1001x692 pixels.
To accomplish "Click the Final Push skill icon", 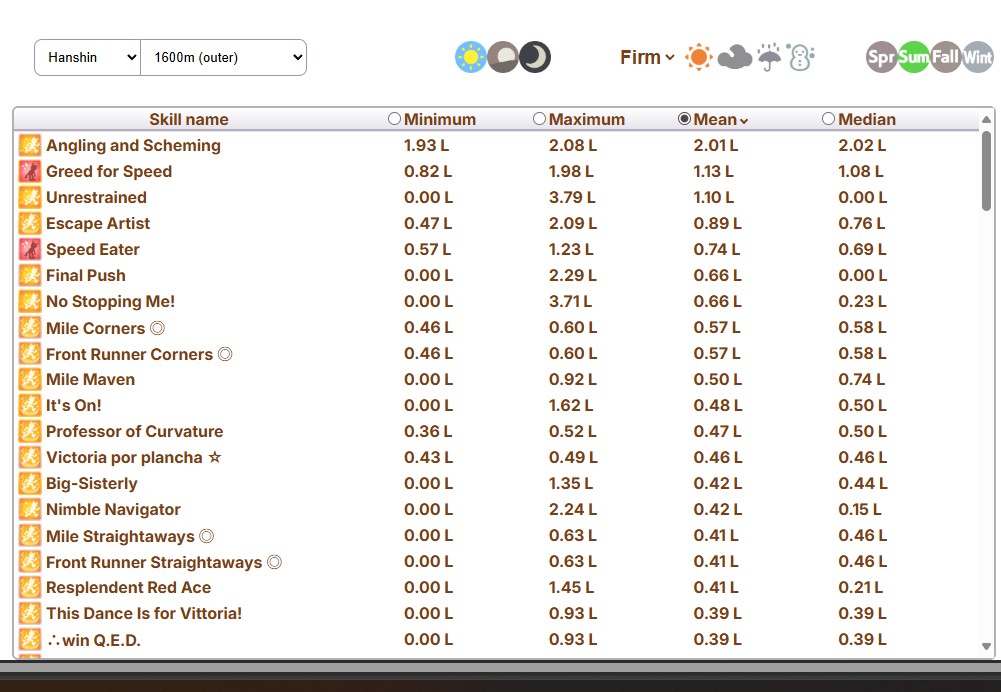I will point(29,276).
